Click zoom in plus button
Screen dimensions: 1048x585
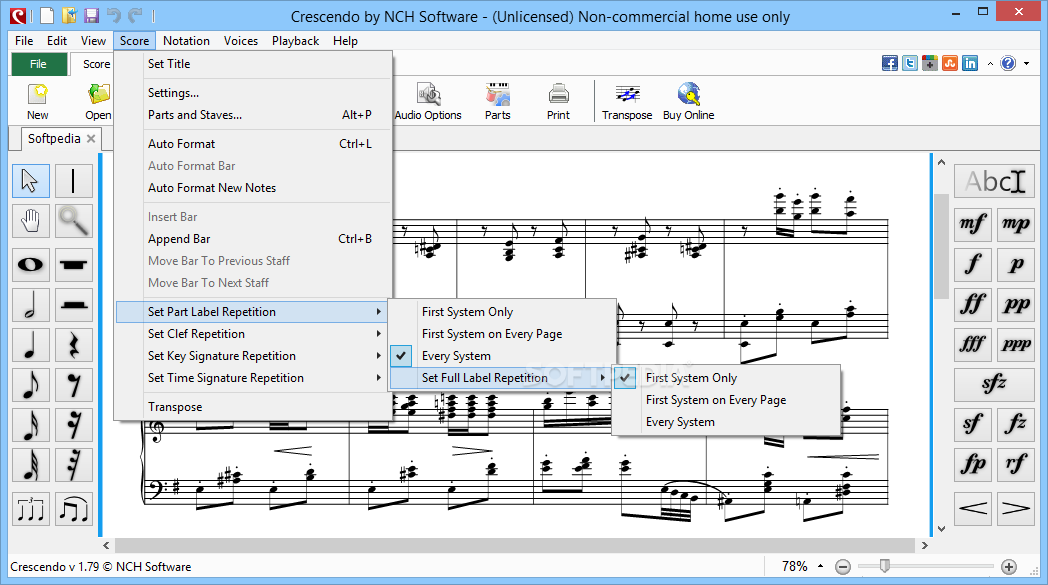click(1009, 567)
